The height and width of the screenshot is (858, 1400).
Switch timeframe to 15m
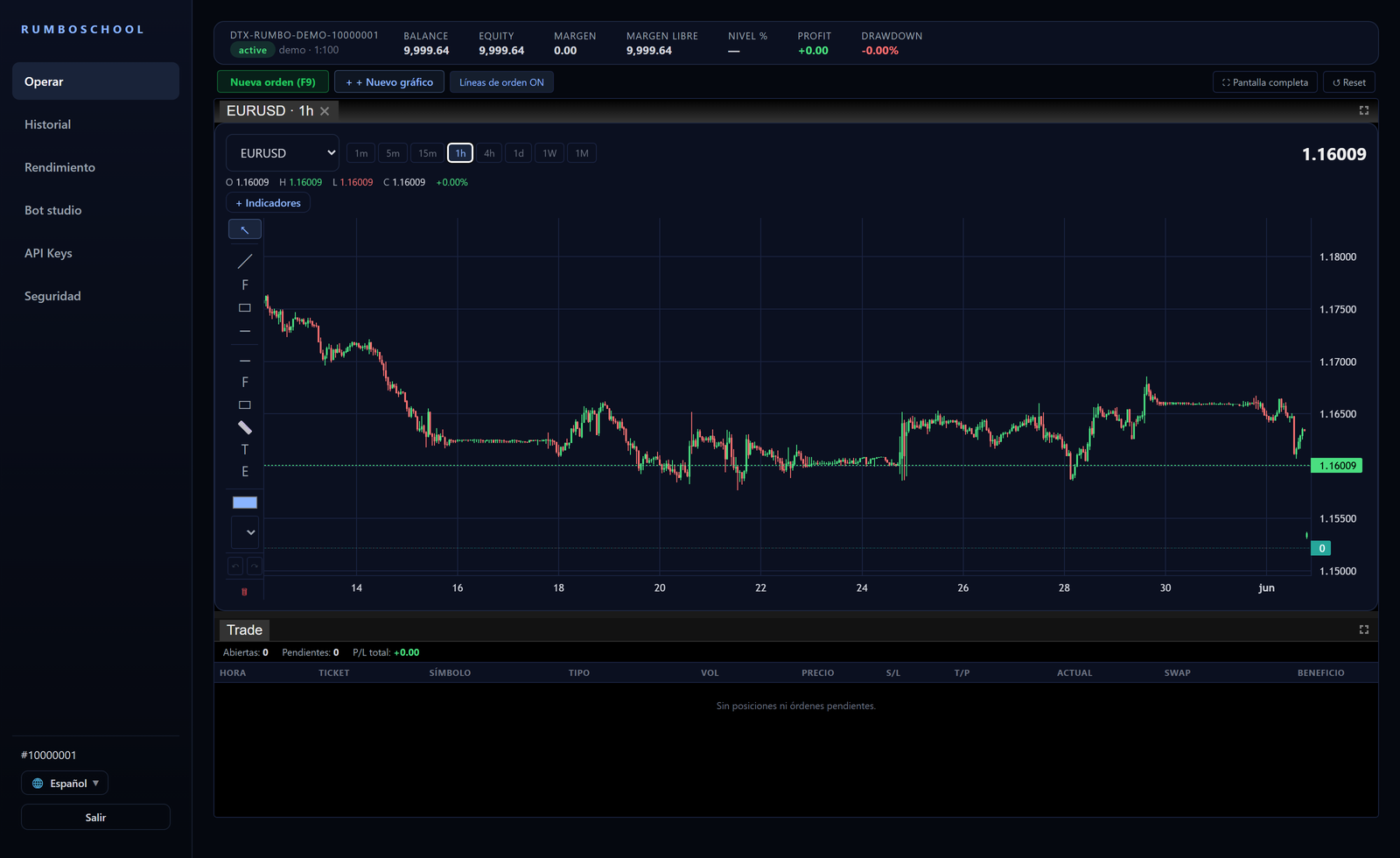(427, 153)
